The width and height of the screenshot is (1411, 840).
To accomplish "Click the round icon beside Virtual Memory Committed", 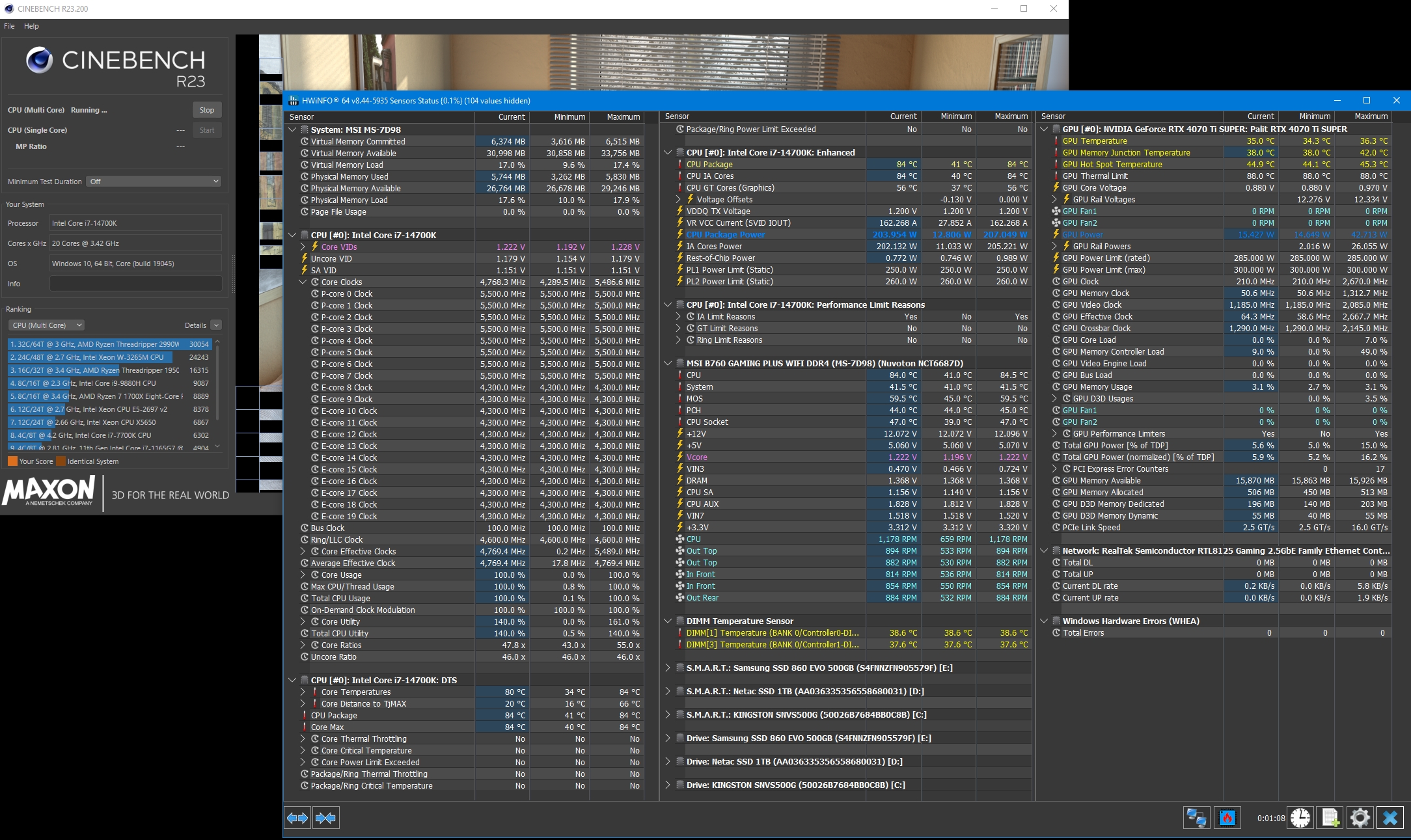I will tap(305, 142).
